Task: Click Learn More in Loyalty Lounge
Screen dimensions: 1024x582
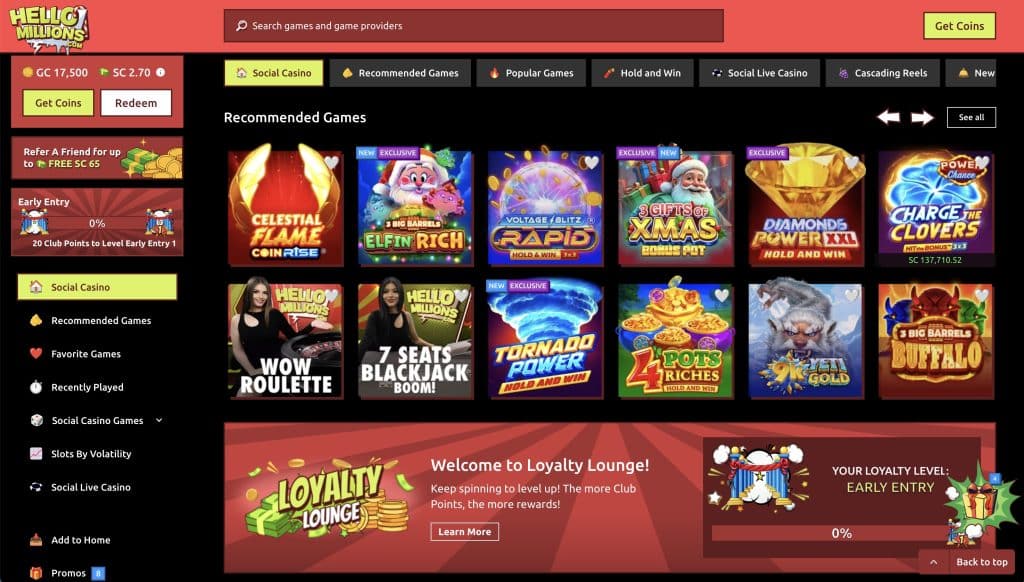Action: [x=464, y=532]
